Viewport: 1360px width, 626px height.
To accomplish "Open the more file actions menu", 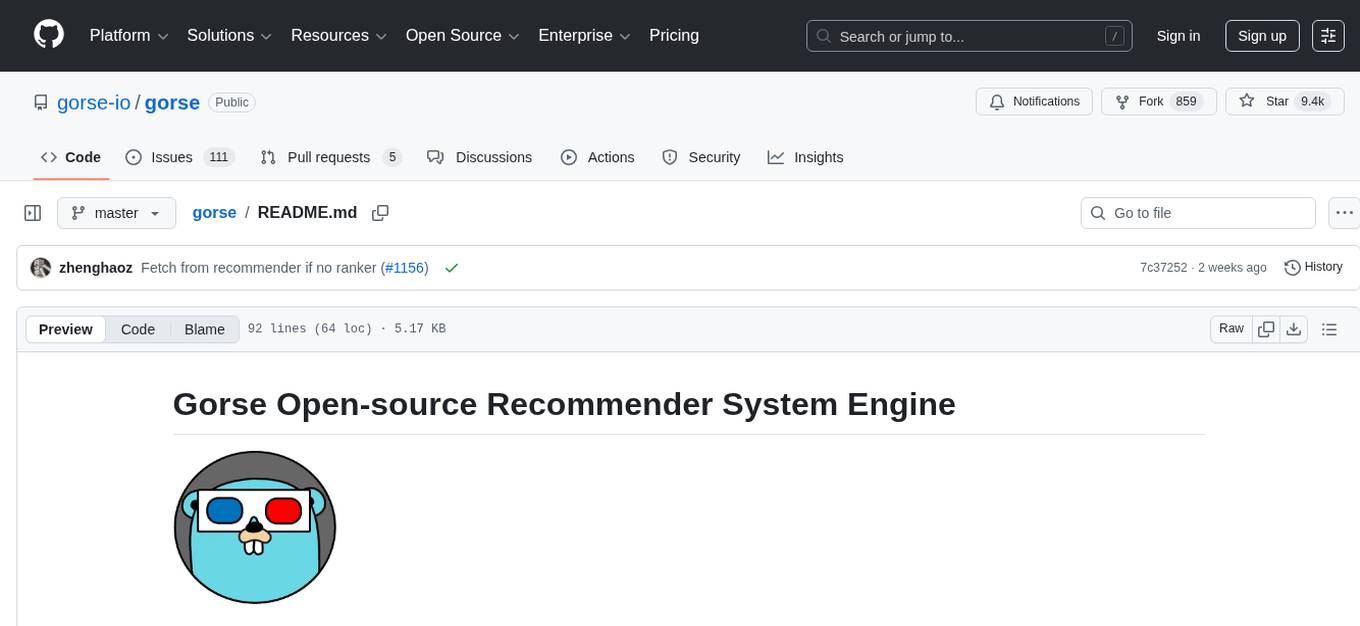I will point(1344,213).
